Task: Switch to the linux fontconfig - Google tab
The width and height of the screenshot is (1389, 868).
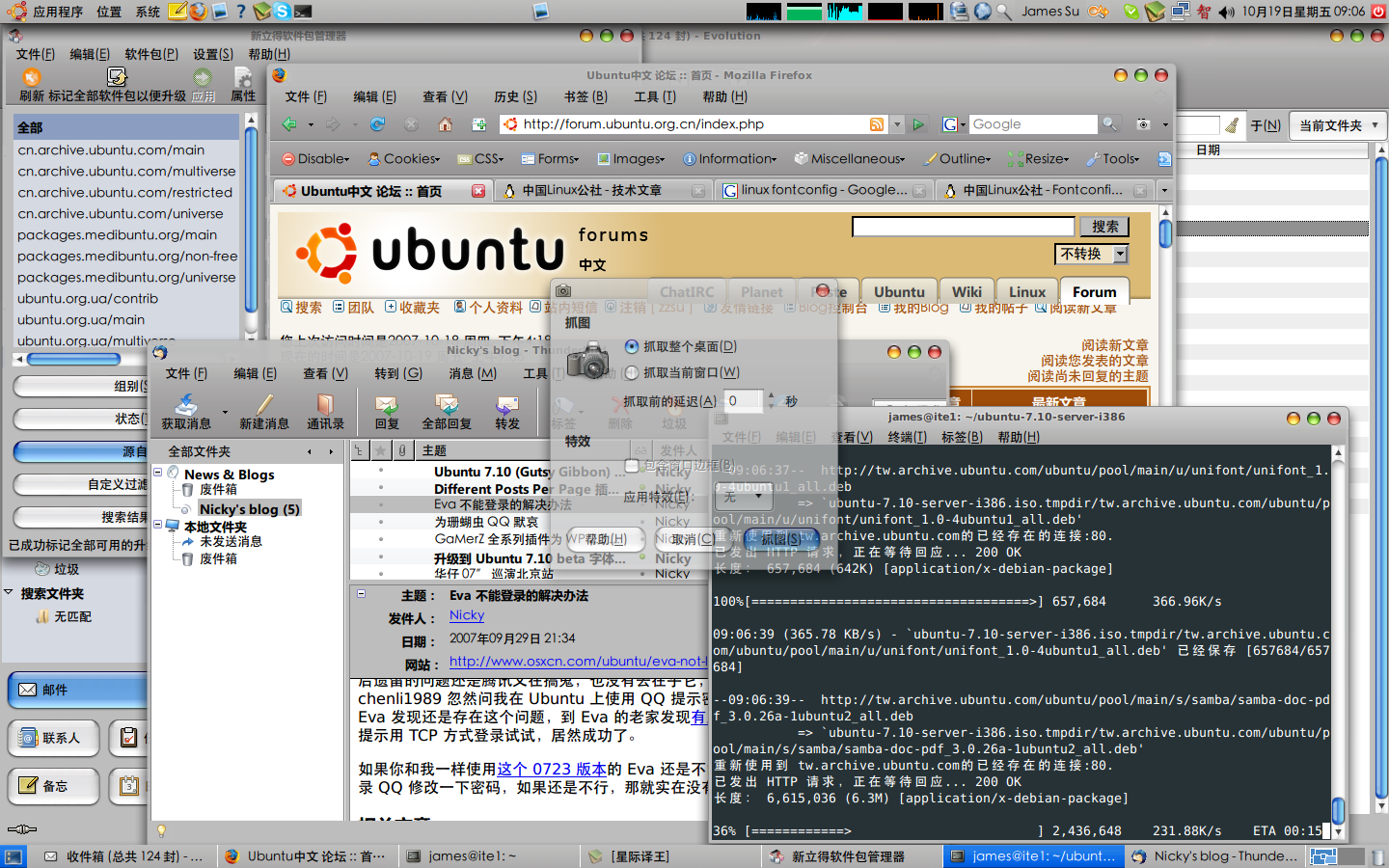Action: (825, 191)
